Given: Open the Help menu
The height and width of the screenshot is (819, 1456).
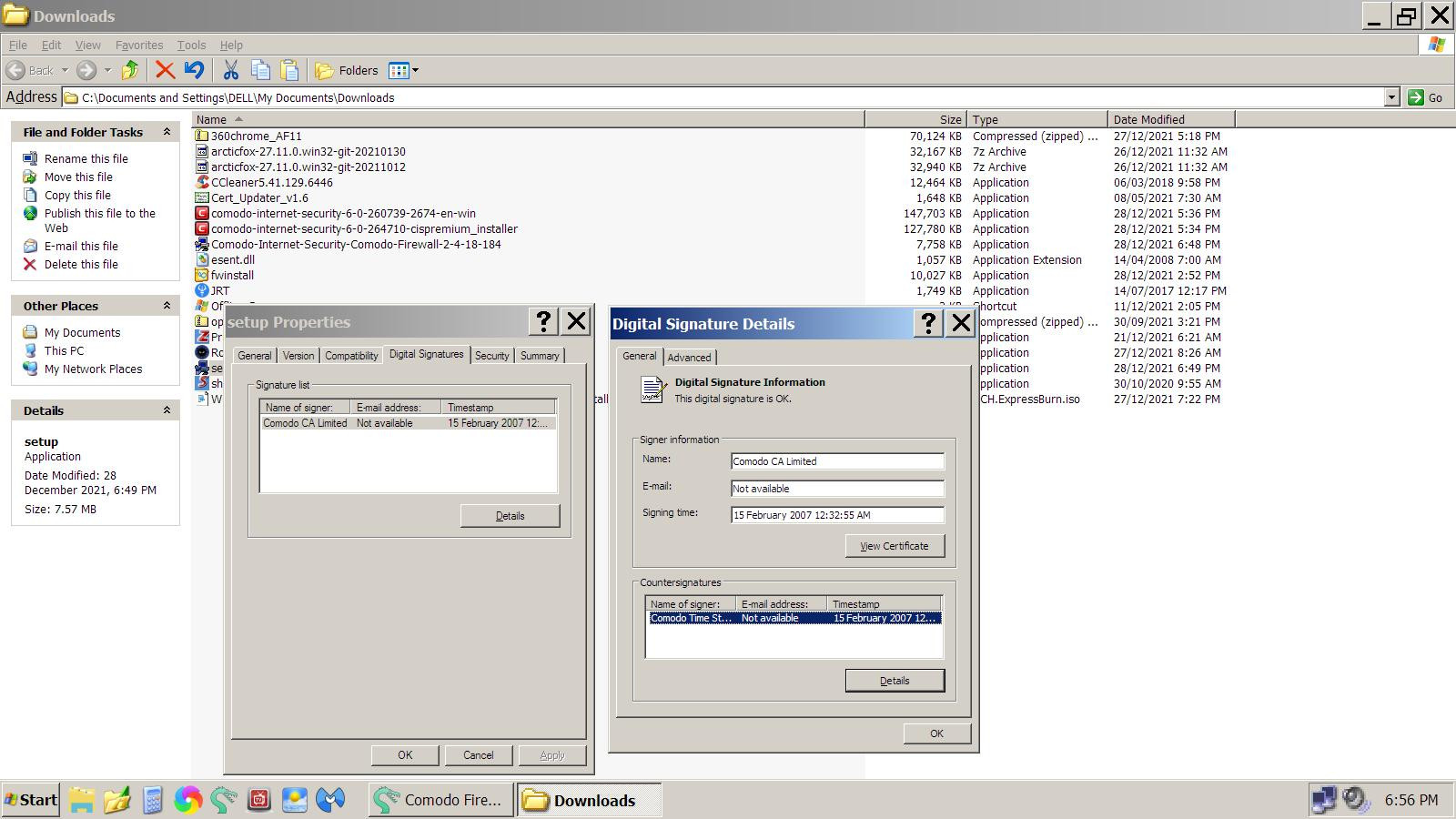Looking at the screenshot, I should tap(231, 45).
